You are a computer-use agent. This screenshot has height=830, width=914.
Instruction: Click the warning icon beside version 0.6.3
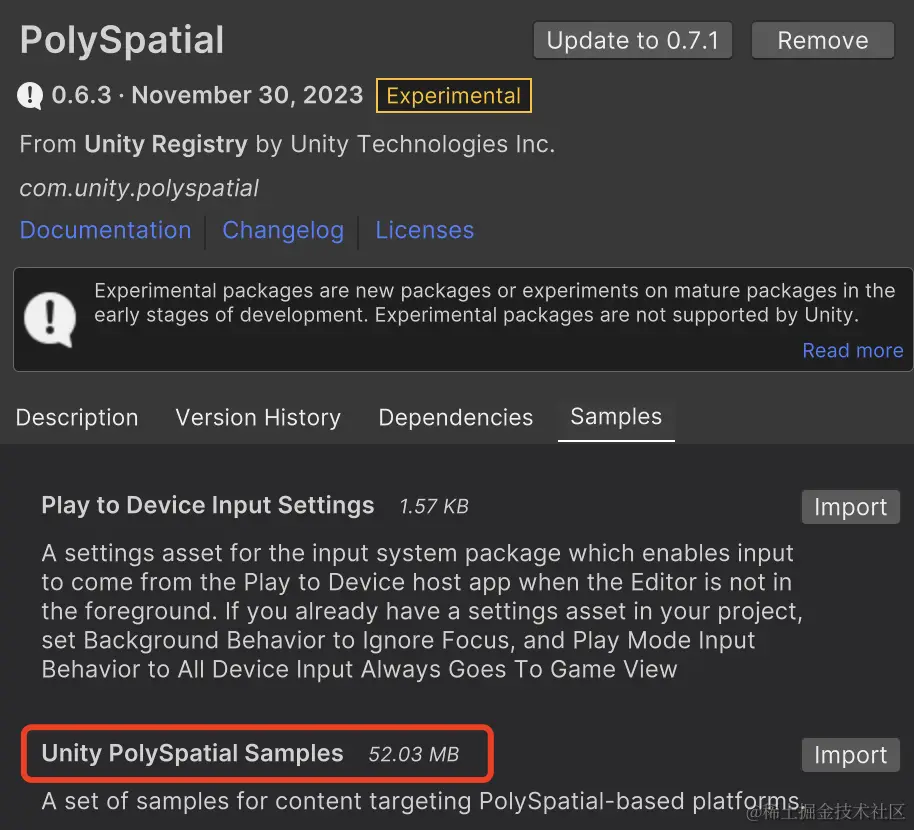click(x=31, y=96)
